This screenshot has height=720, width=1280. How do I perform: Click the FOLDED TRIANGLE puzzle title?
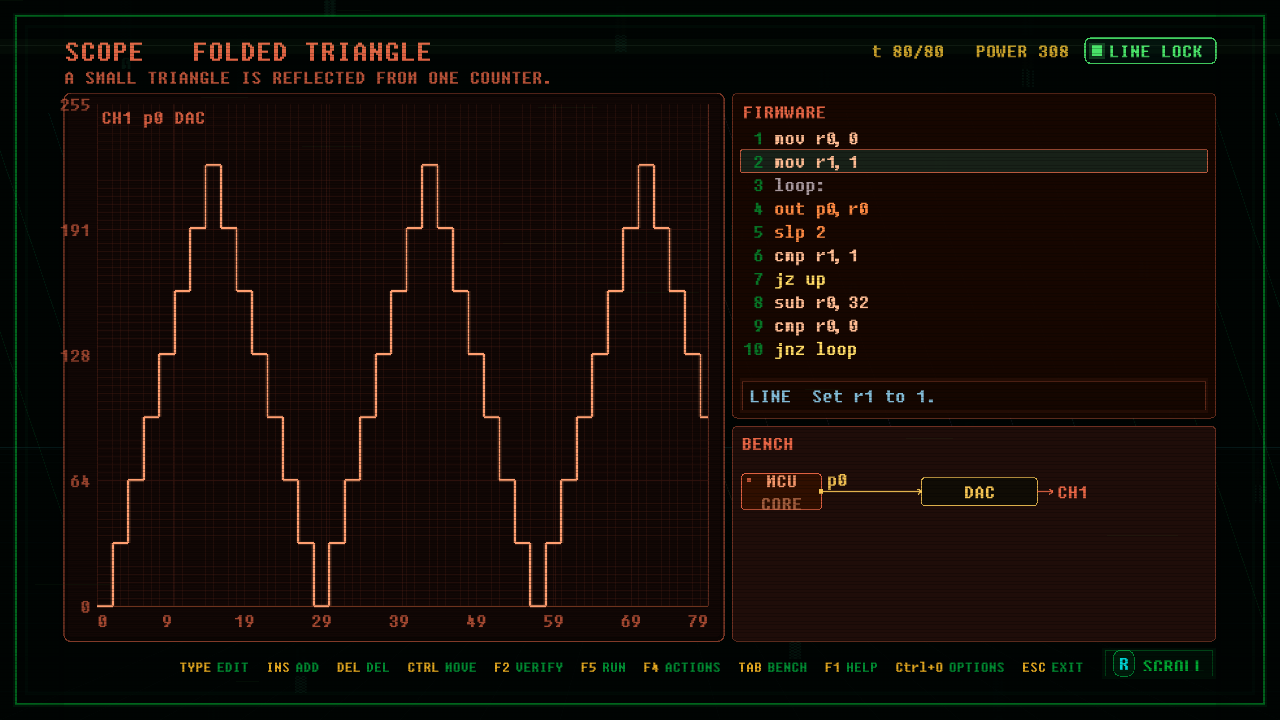[312, 52]
